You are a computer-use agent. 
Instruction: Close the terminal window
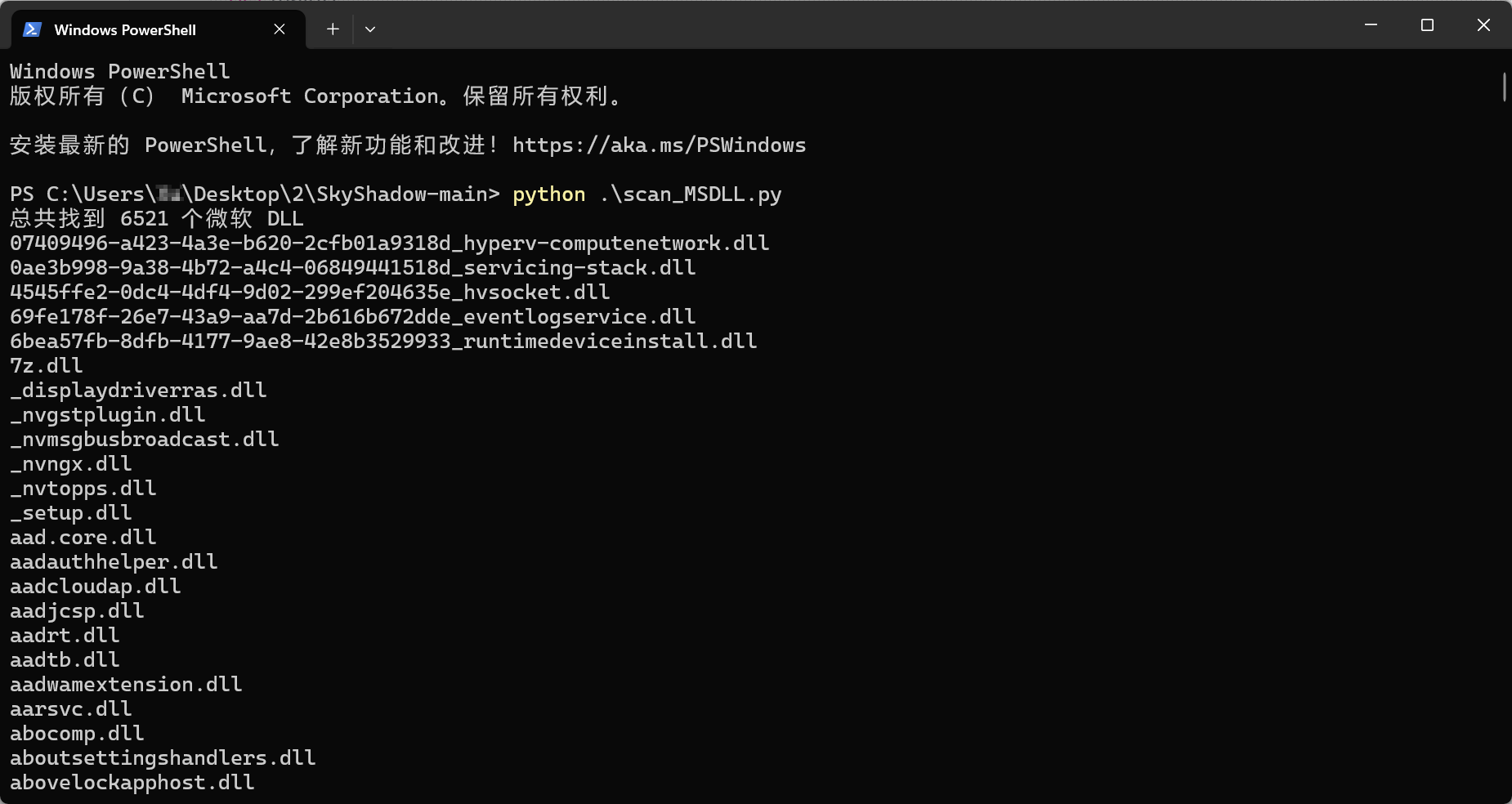pyautogui.click(x=1483, y=25)
